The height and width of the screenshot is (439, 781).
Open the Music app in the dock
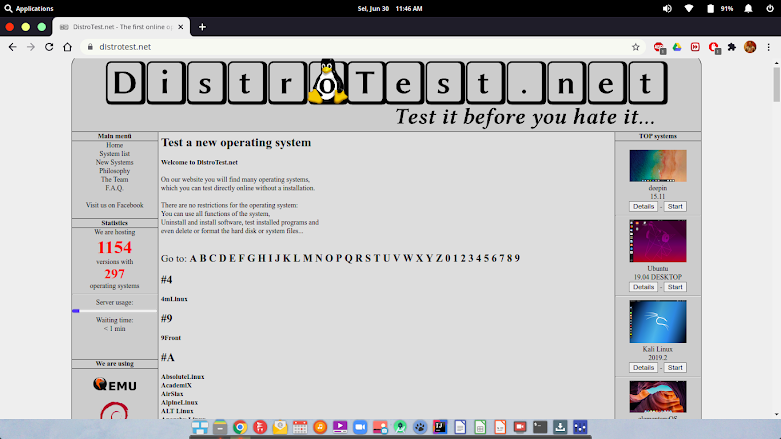[320, 427]
